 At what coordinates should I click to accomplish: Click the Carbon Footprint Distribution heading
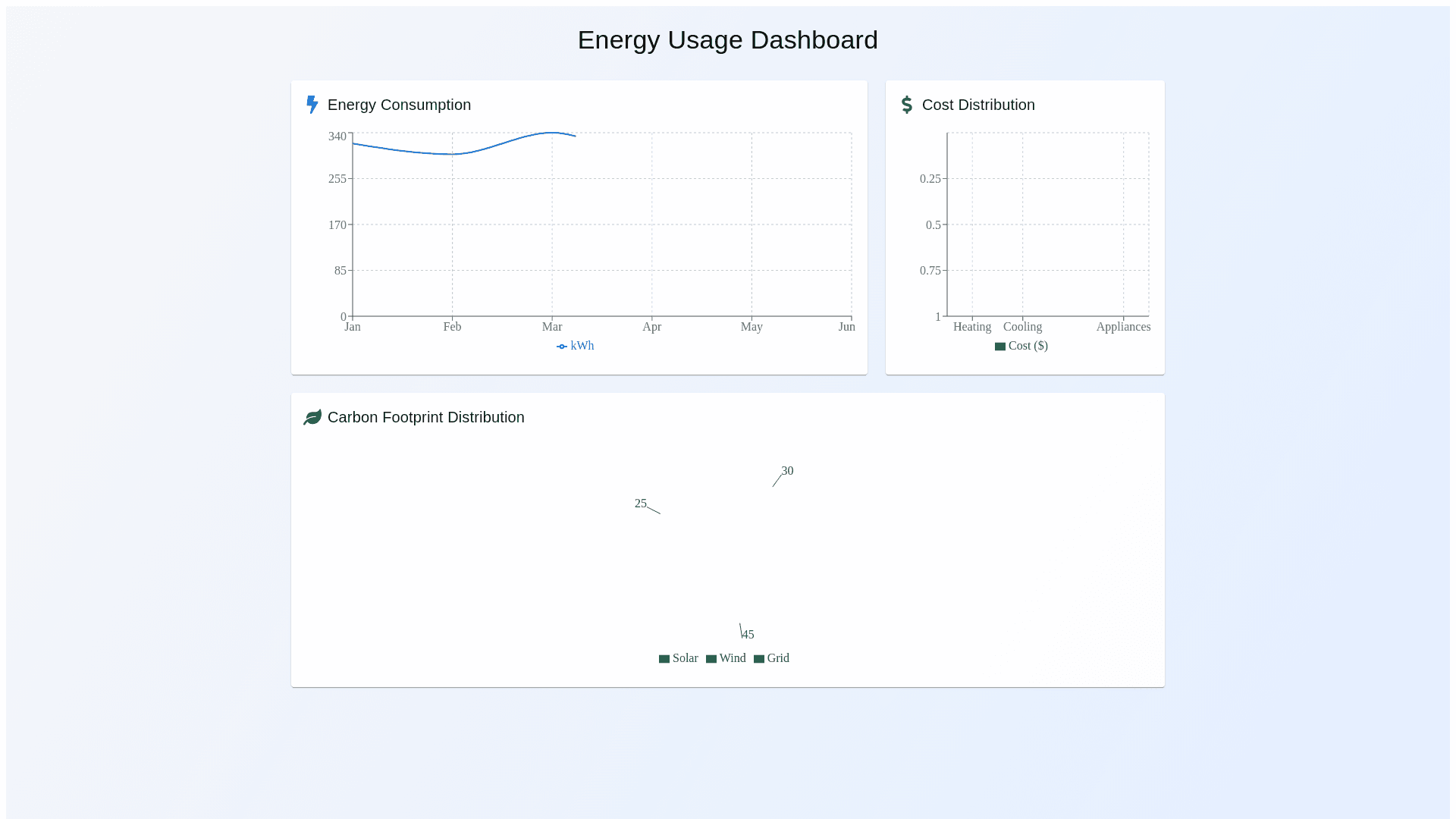point(425,417)
